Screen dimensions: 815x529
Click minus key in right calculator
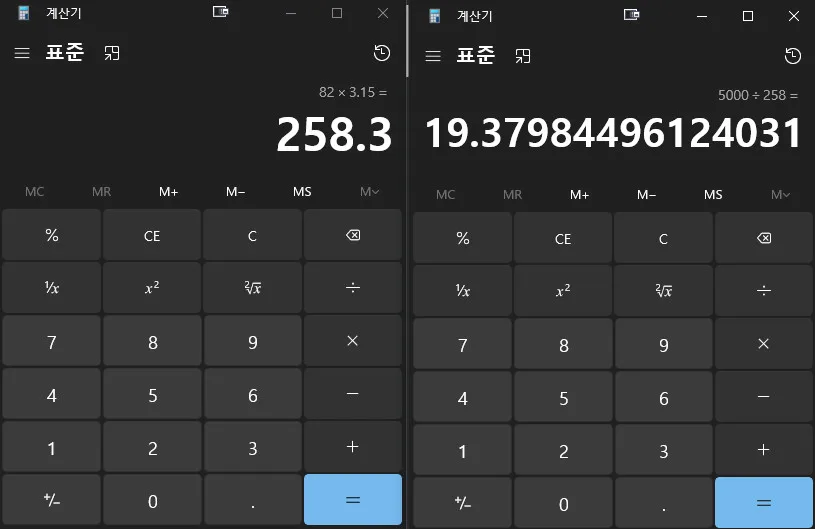point(764,397)
